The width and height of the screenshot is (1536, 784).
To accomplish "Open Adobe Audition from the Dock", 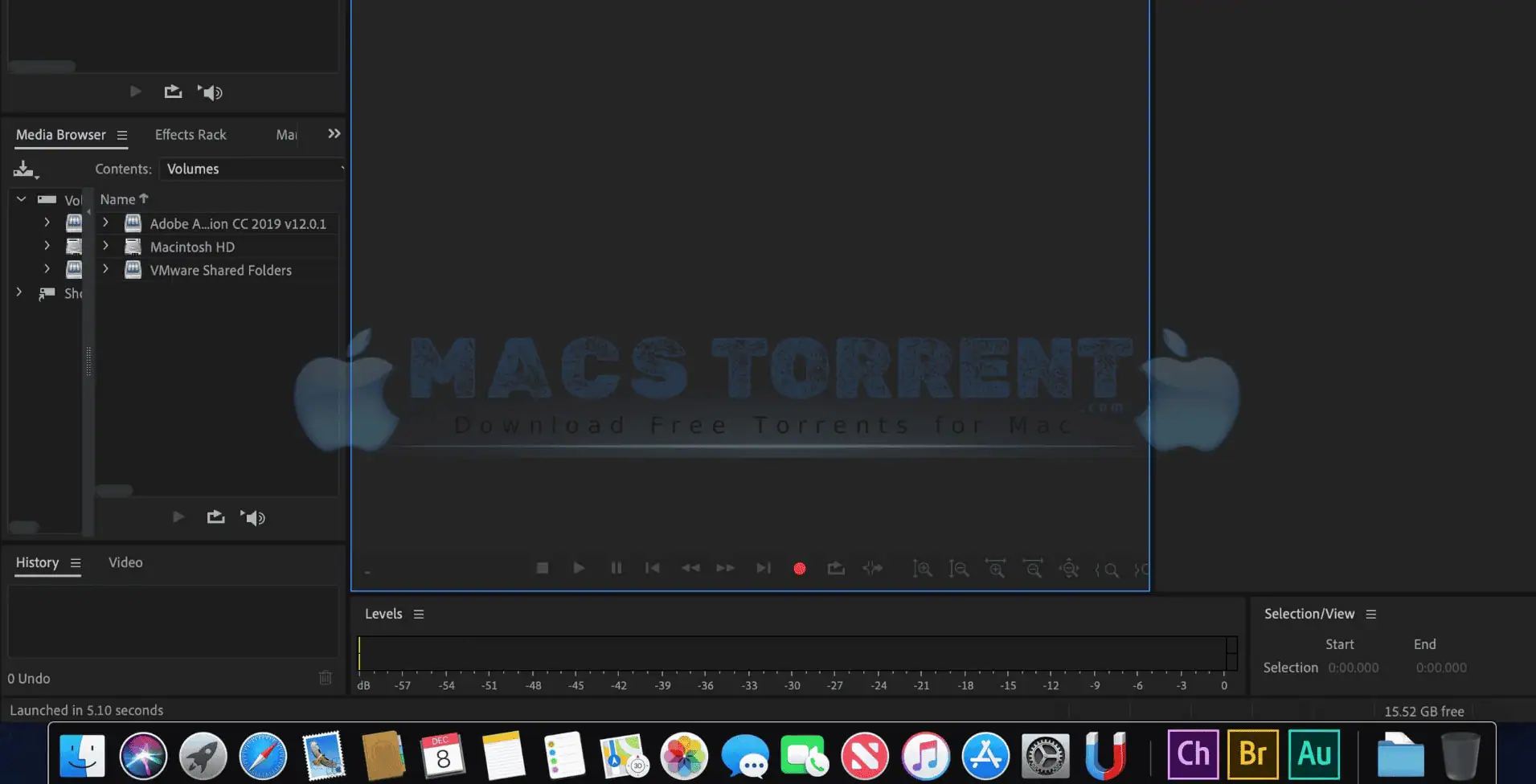I will [x=1314, y=754].
